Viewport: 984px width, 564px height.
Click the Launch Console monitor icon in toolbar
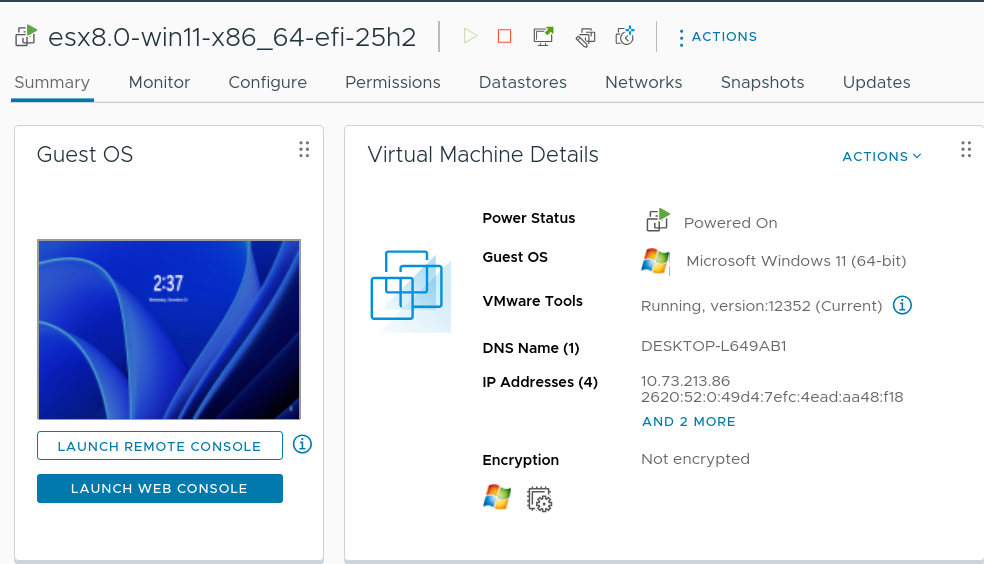[544, 37]
